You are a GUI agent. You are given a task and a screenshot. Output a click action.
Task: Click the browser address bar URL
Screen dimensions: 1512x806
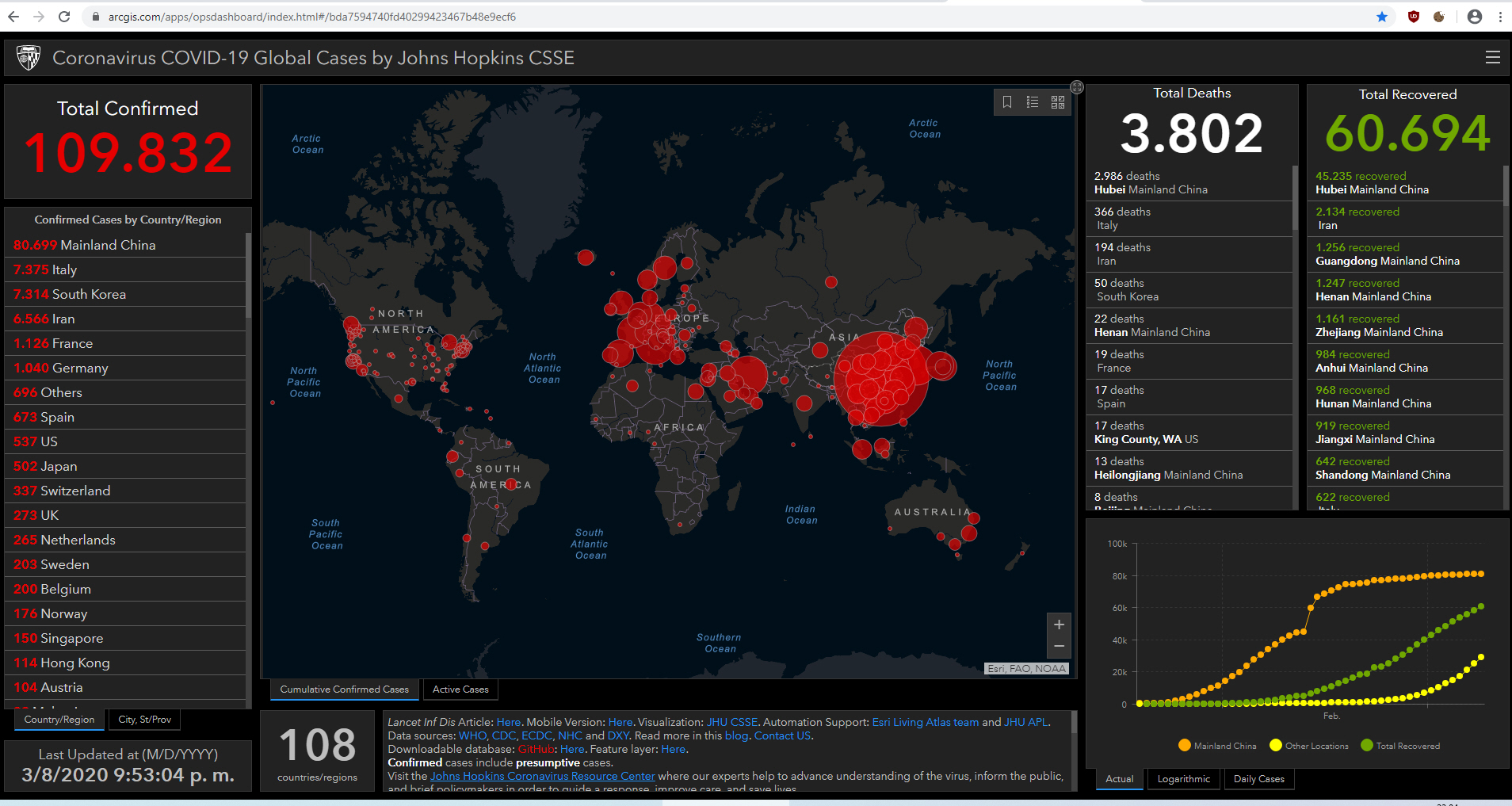(x=312, y=17)
